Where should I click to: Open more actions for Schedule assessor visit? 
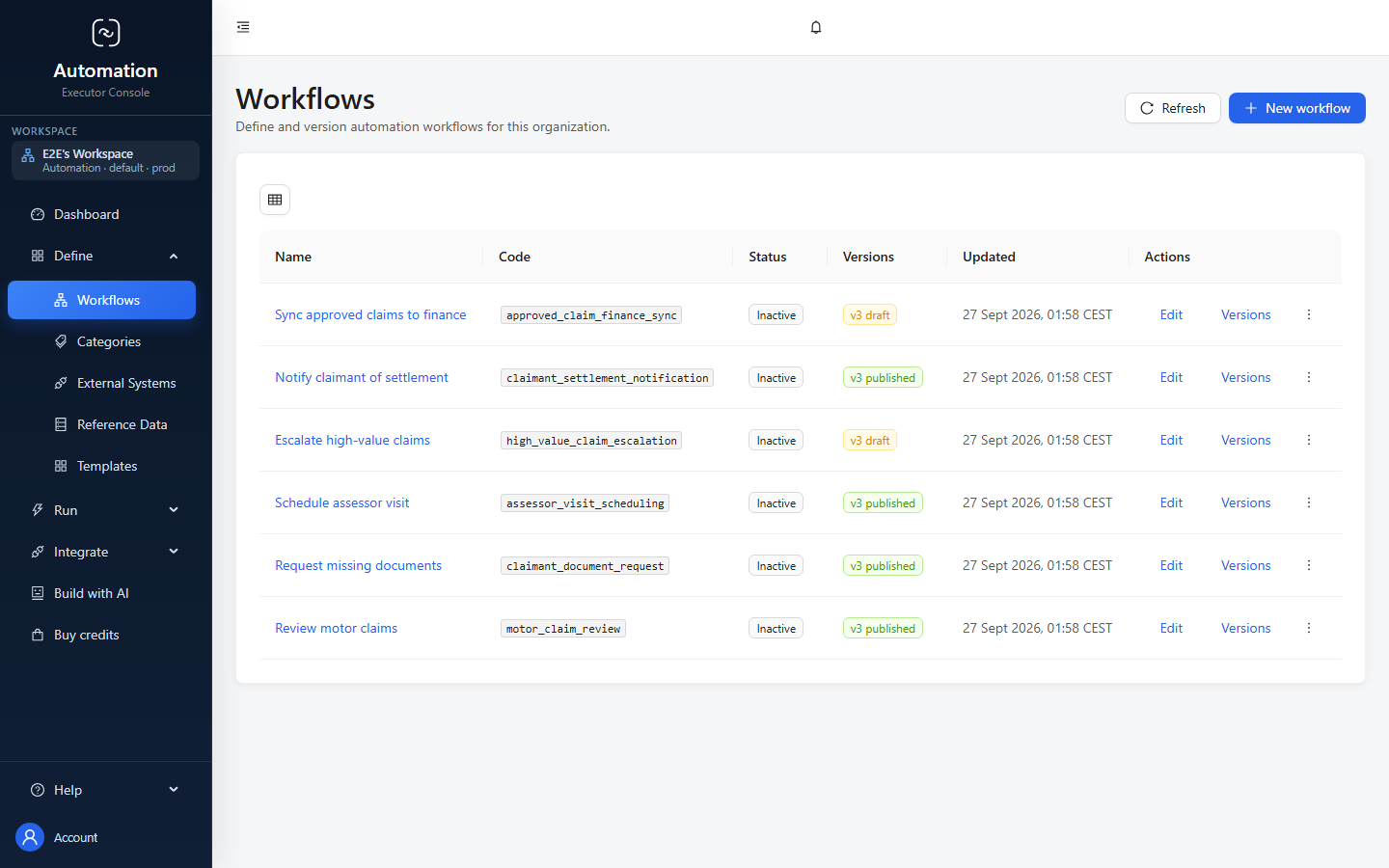1309,502
